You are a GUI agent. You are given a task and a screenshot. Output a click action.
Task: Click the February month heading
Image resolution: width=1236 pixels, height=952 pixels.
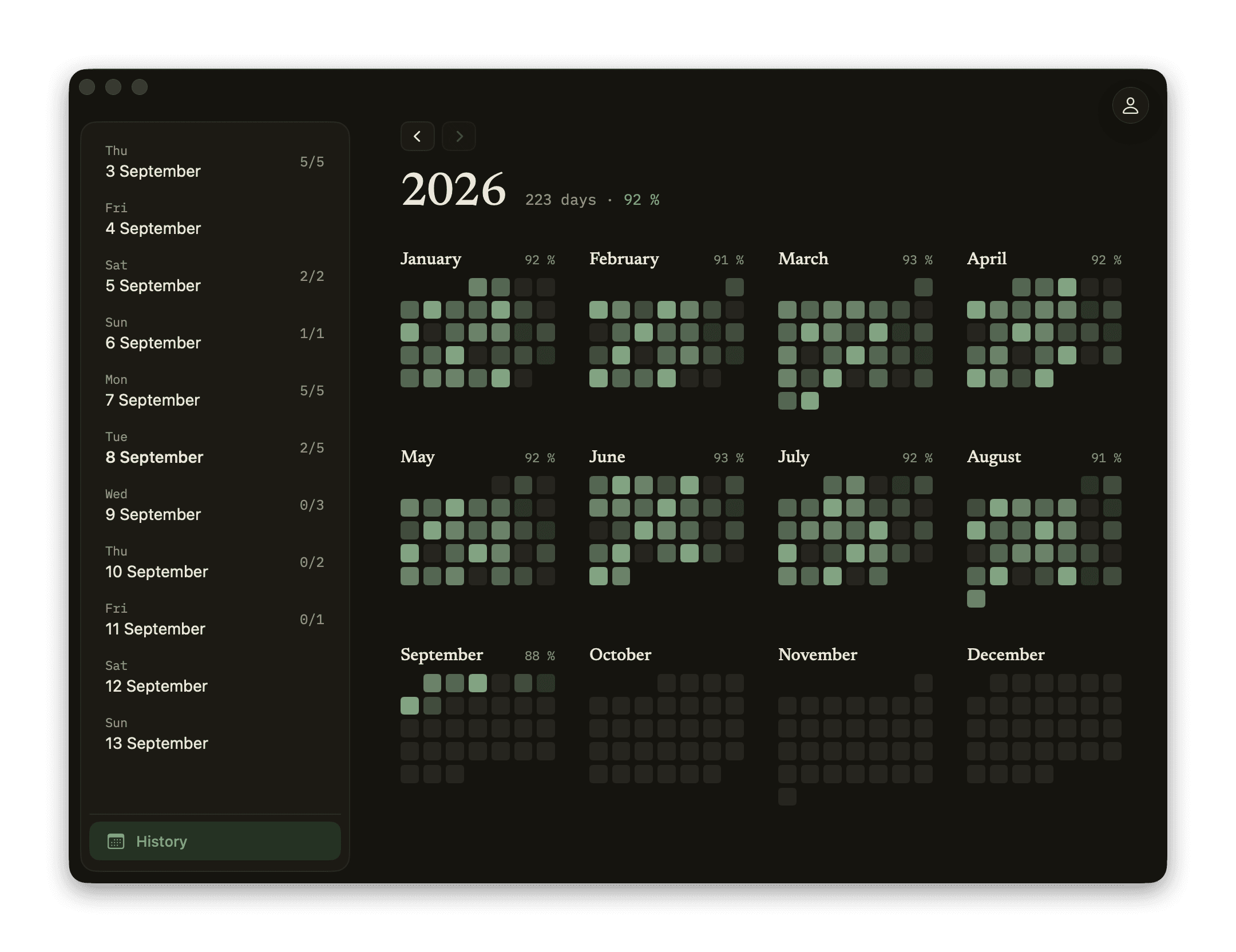click(624, 259)
